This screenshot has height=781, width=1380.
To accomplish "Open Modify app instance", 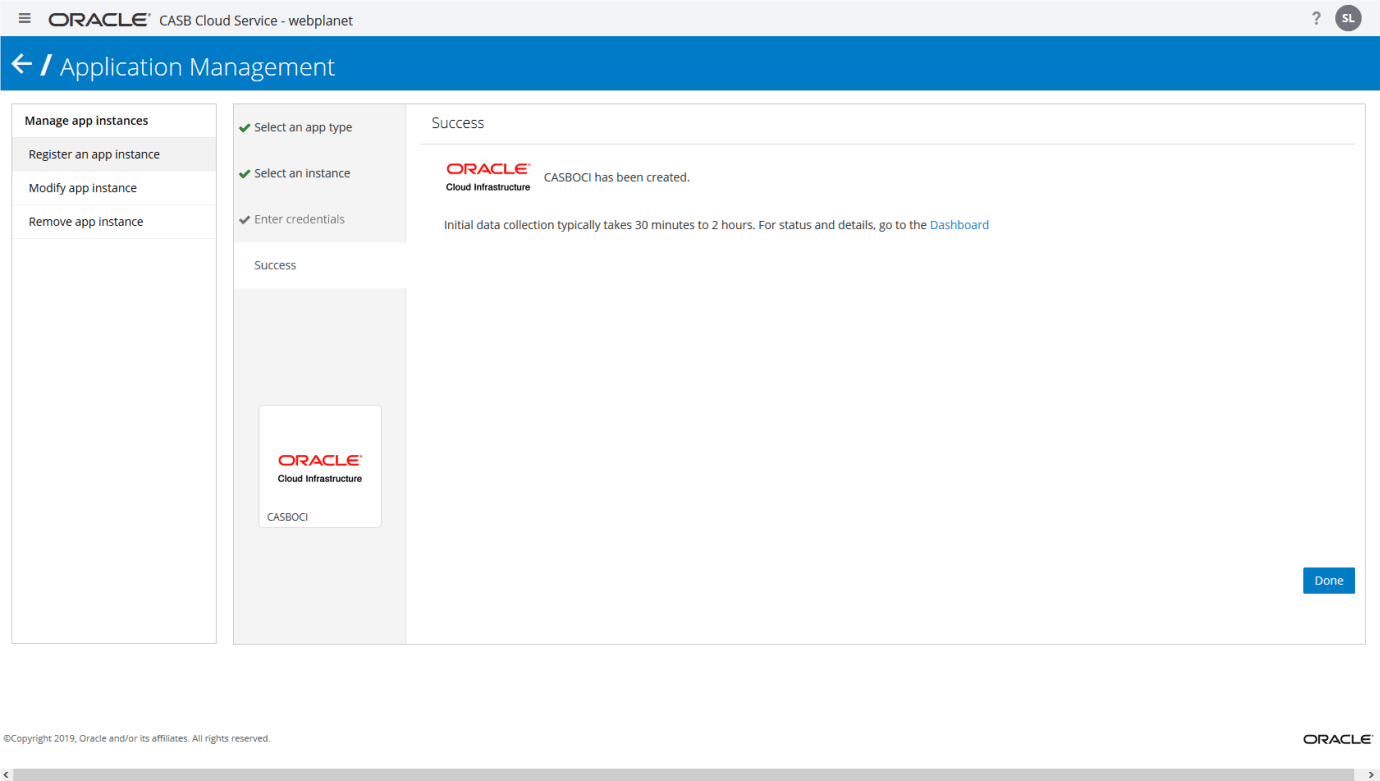I will (x=114, y=188).
